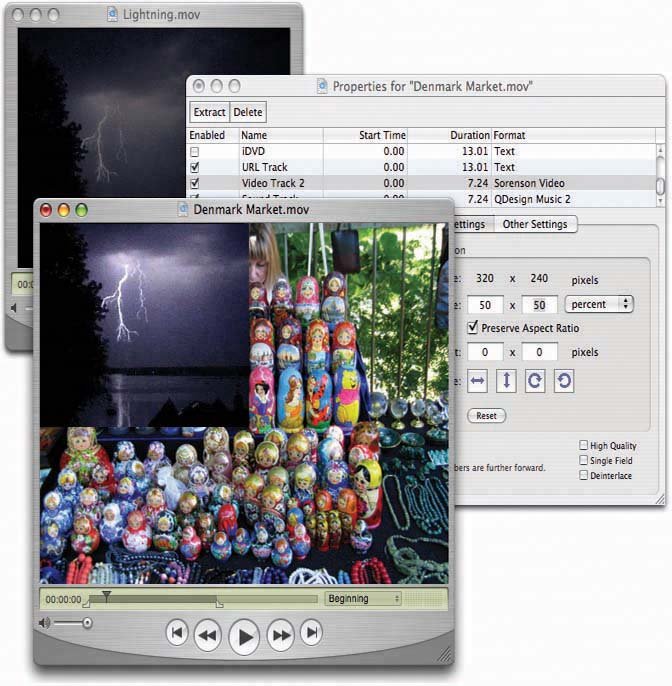Viewport: 672px width, 686px height.
Task: Jump to the start of the movie
Action: [x=176, y=632]
